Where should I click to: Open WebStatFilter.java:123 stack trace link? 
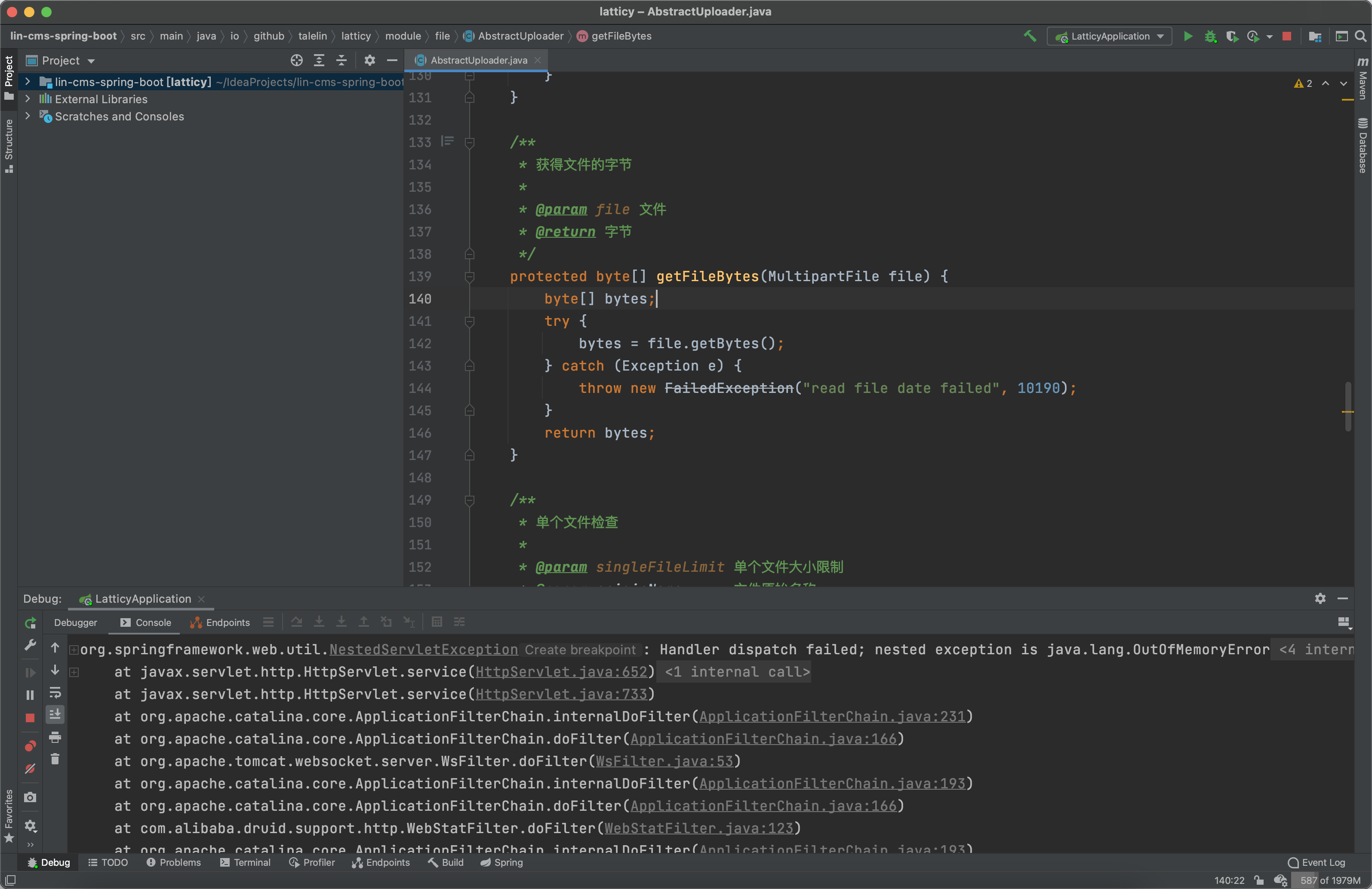tap(698, 828)
